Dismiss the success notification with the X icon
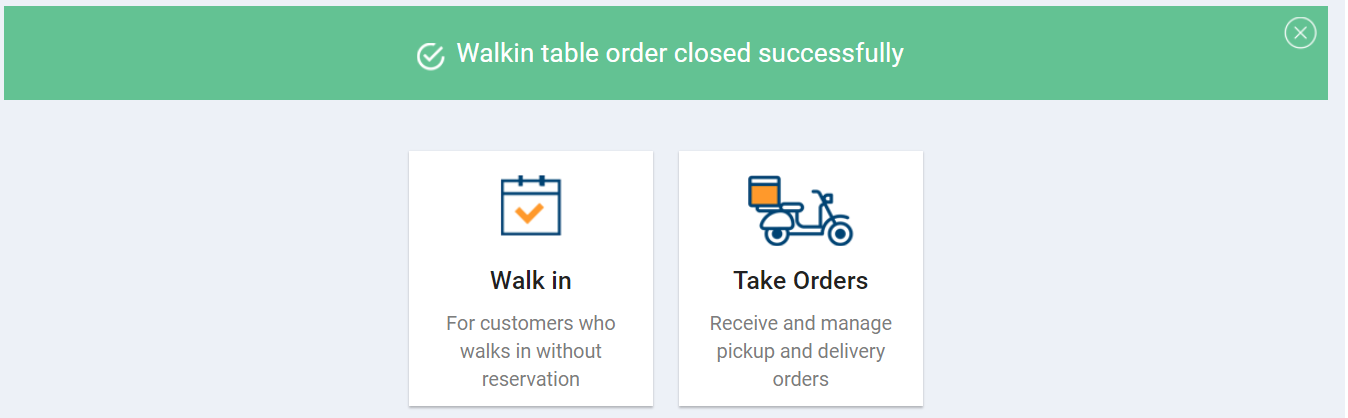The image size is (1348, 418). click(1300, 33)
